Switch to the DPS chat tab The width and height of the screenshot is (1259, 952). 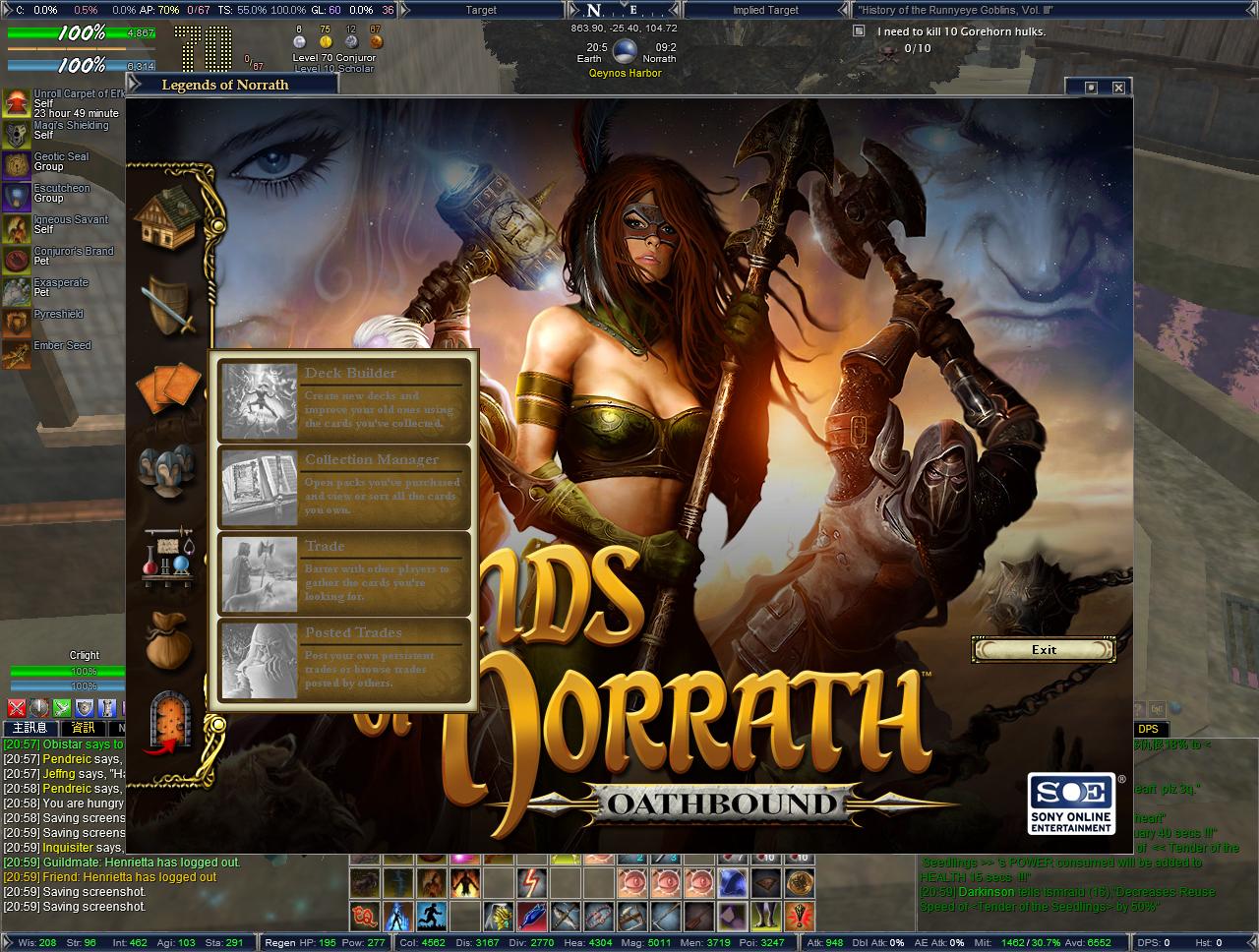[1148, 729]
